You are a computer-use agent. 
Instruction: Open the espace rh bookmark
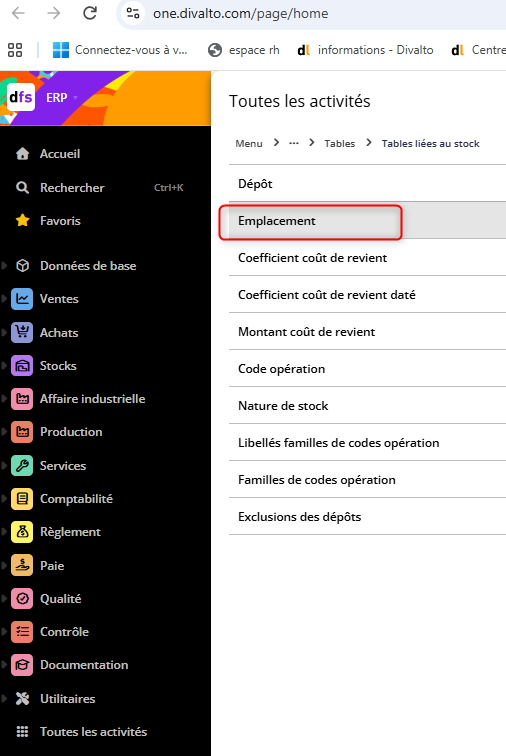[244, 50]
